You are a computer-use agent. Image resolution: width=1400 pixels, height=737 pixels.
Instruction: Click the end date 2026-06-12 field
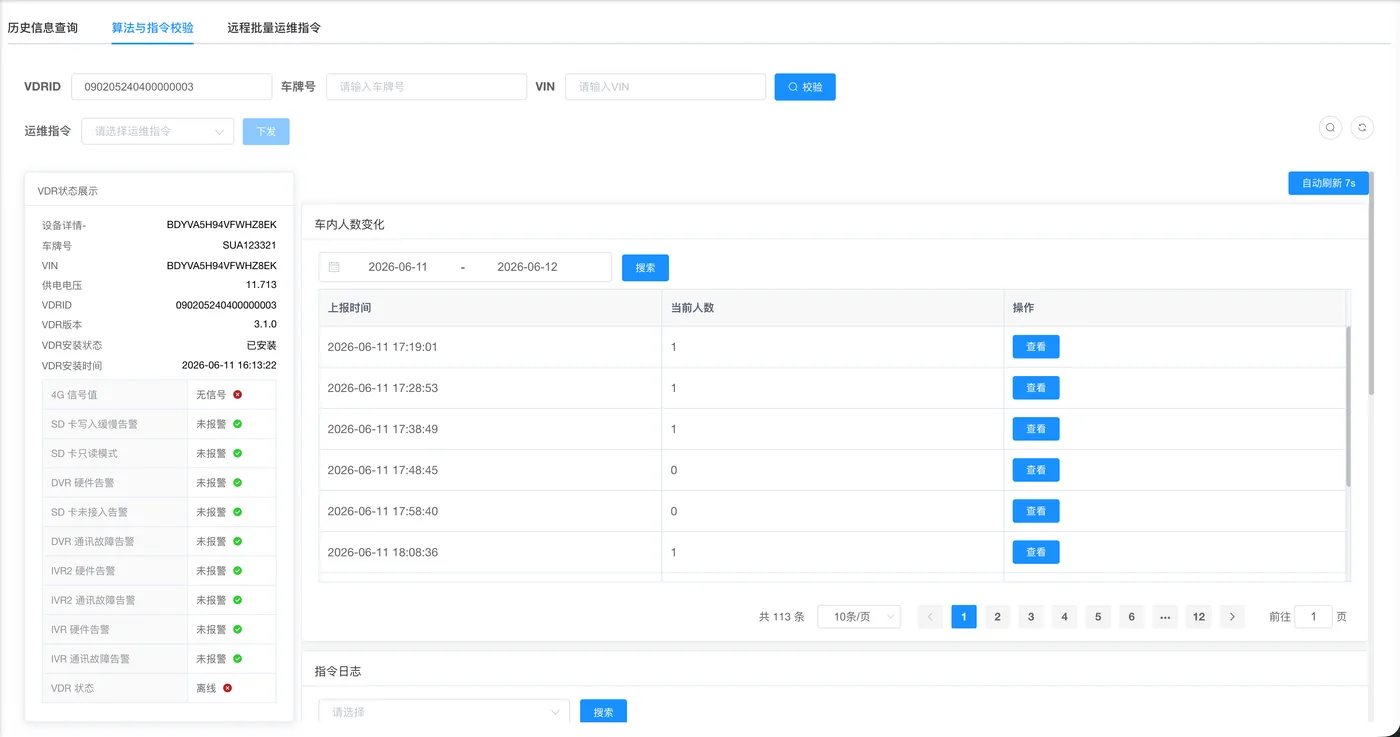527,267
